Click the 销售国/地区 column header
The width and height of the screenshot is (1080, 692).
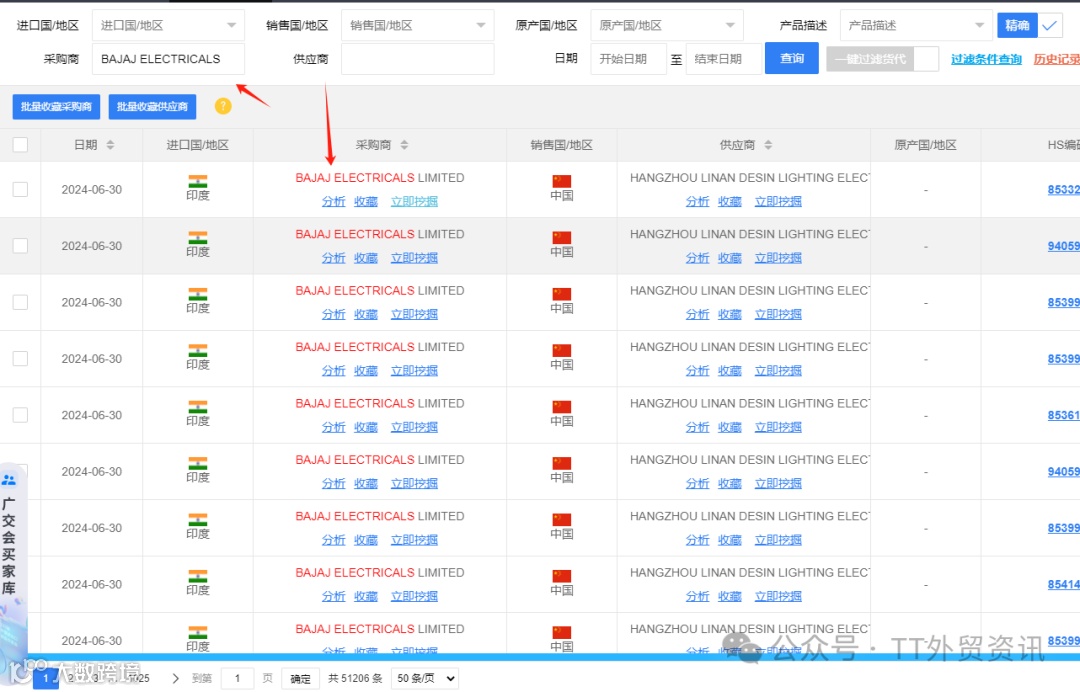point(561,145)
